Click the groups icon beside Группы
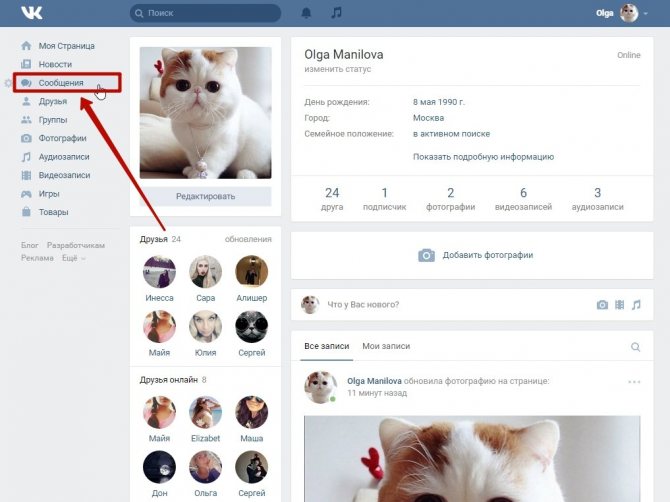 tap(26, 120)
